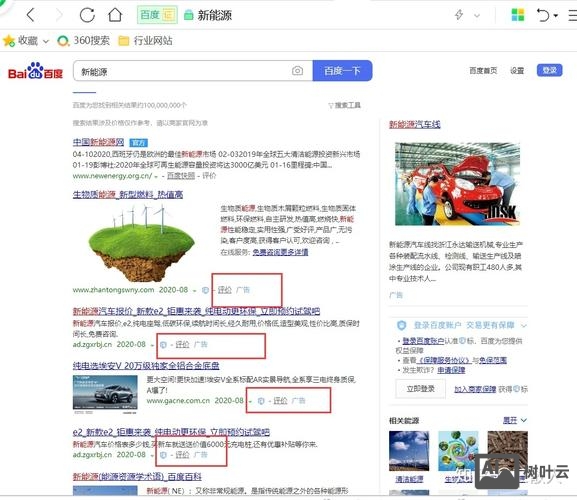The image size is (577, 500).
Task: Click the blue 登录 button
Action: point(549,70)
